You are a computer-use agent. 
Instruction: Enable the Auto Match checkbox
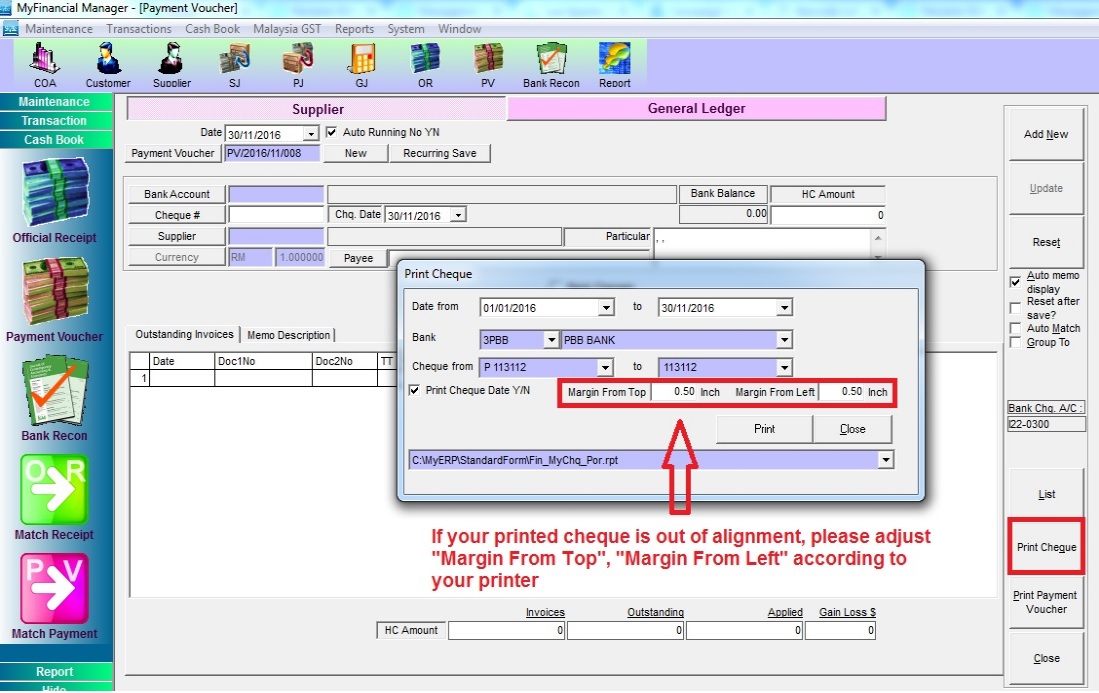click(x=1016, y=328)
